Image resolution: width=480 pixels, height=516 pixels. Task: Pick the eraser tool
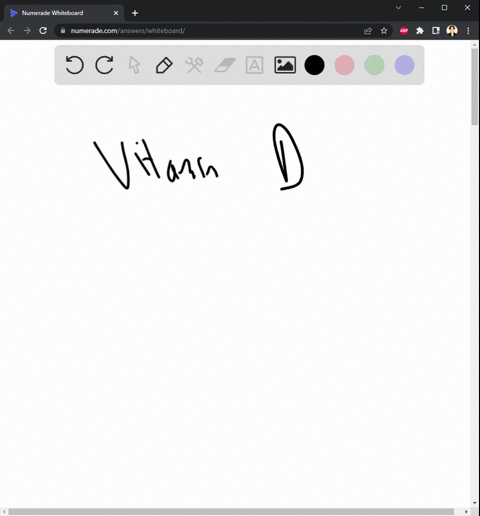(x=225, y=65)
